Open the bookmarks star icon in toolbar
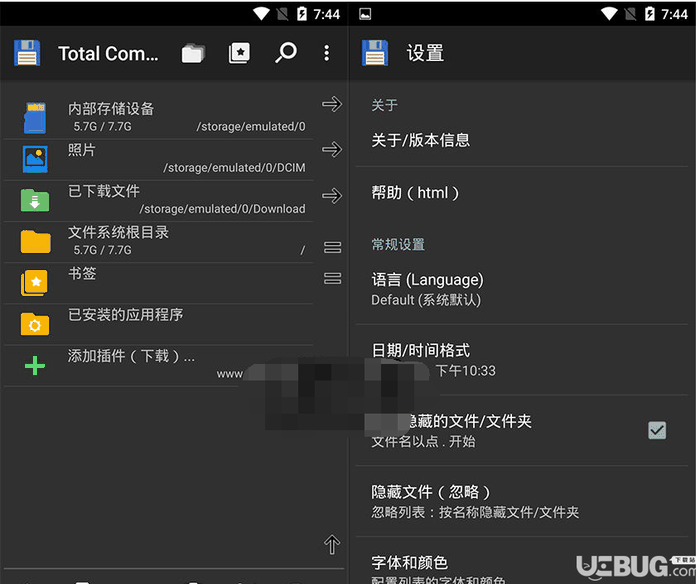The height and width of the screenshot is (584, 700). coord(239,53)
